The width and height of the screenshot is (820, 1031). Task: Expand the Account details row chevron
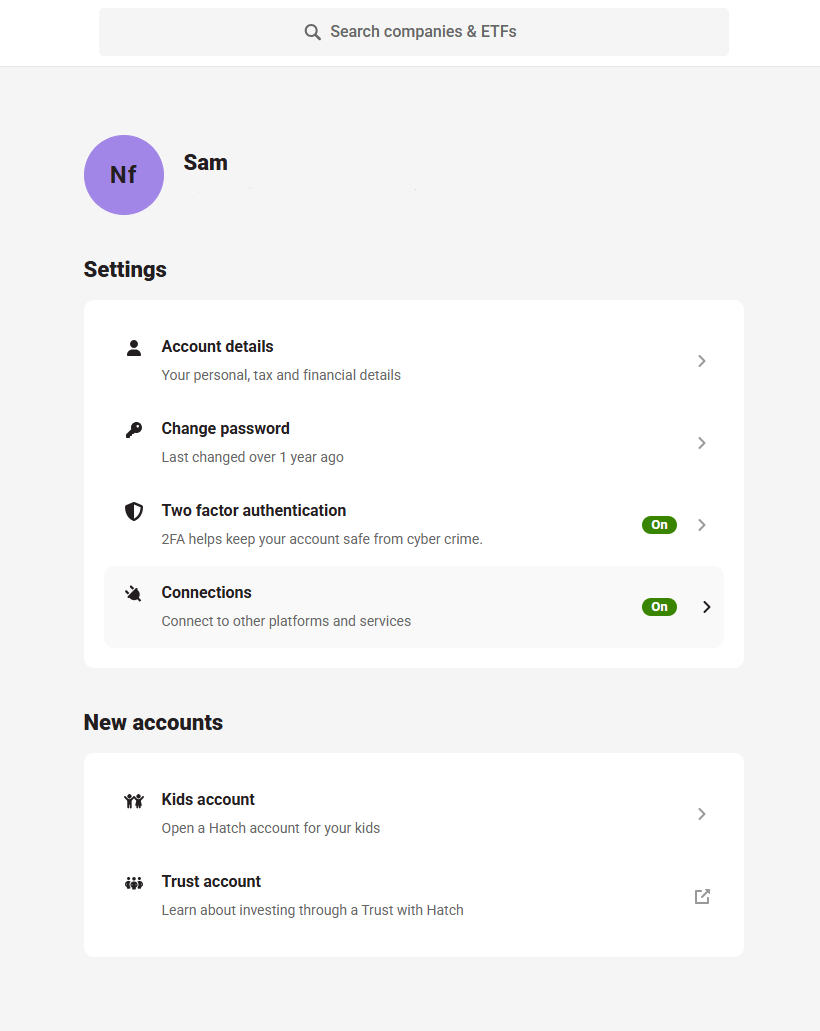tap(702, 360)
